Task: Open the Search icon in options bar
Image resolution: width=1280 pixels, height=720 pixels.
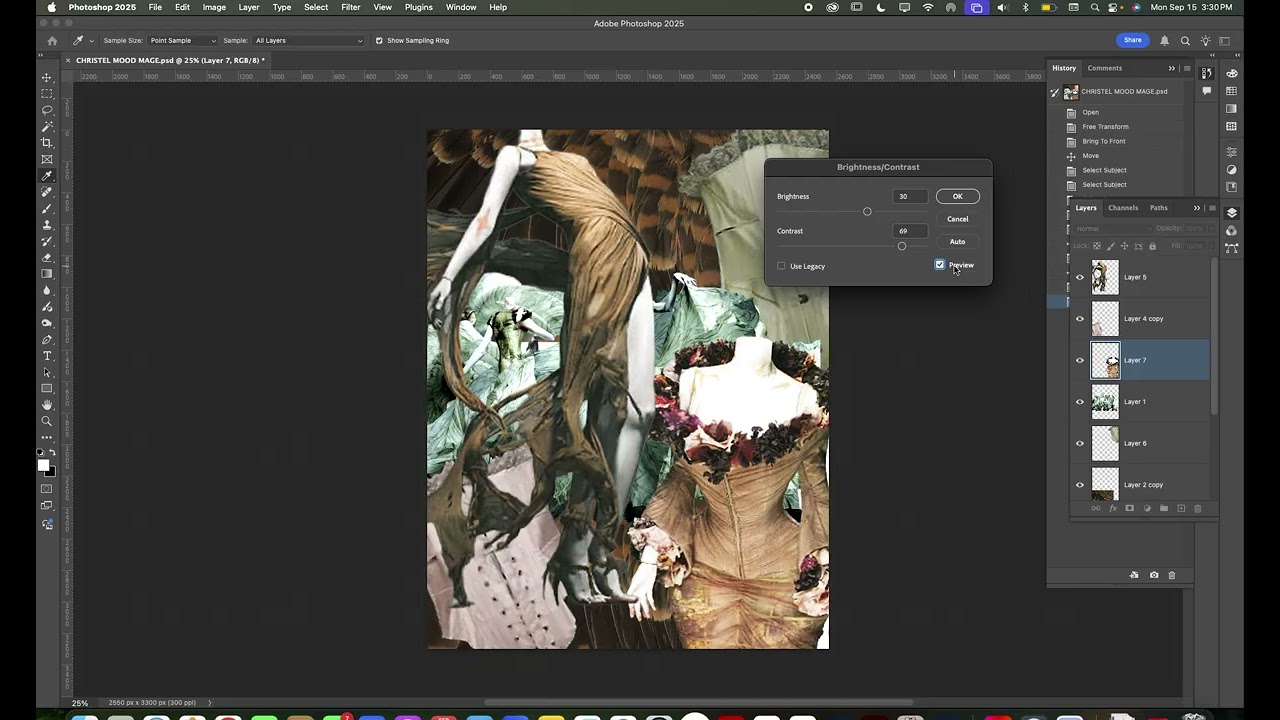Action: tap(1185, 41)
